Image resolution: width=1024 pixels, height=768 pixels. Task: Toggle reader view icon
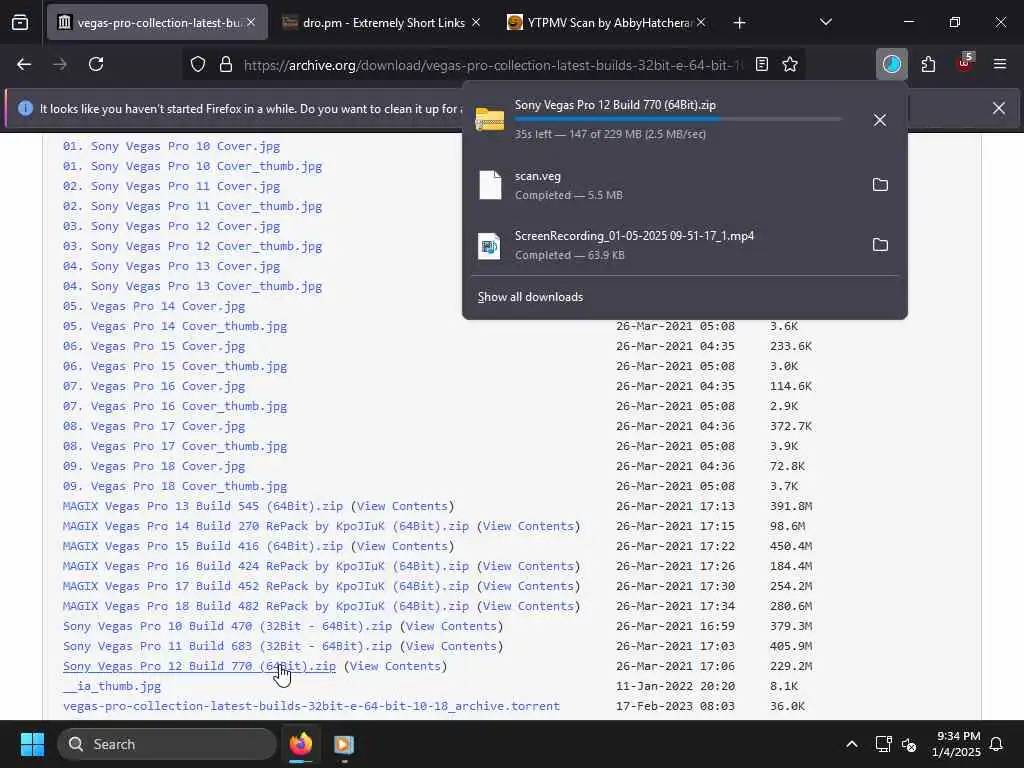[x=761, y=64]
